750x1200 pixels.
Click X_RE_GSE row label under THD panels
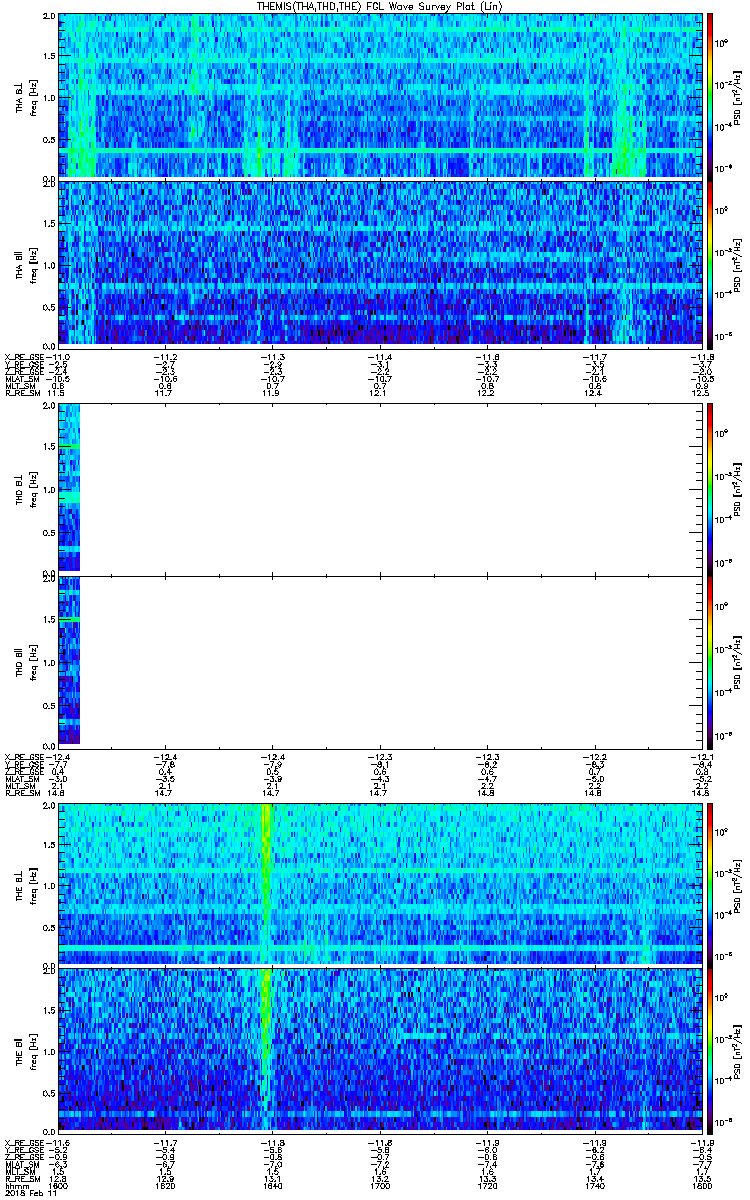coord(25,756)
